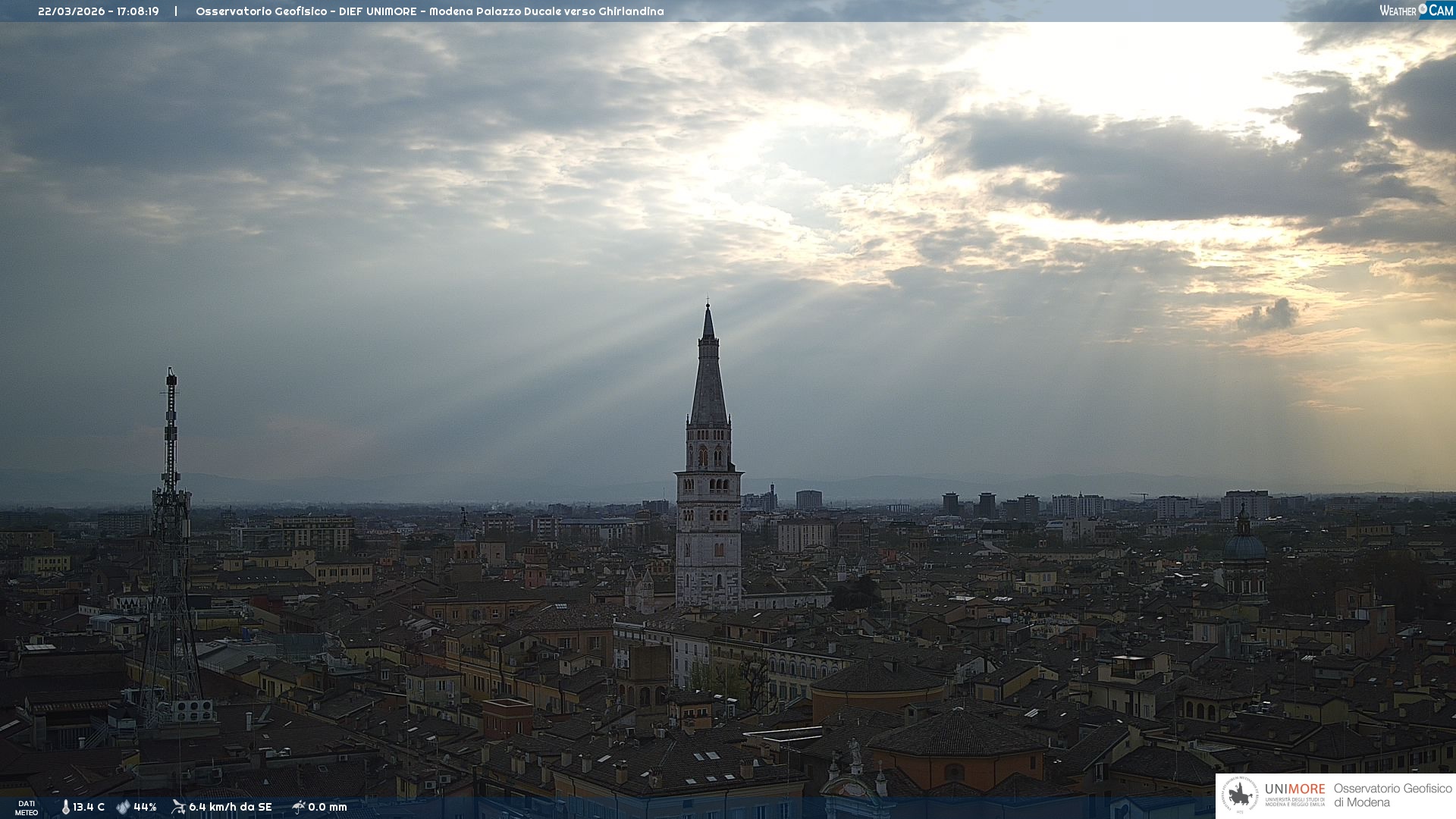The width and height of the screenshot is (1456, 819).
Task: Click the camera lens in WeatherCam logo
Action: tap(1423, 9)
